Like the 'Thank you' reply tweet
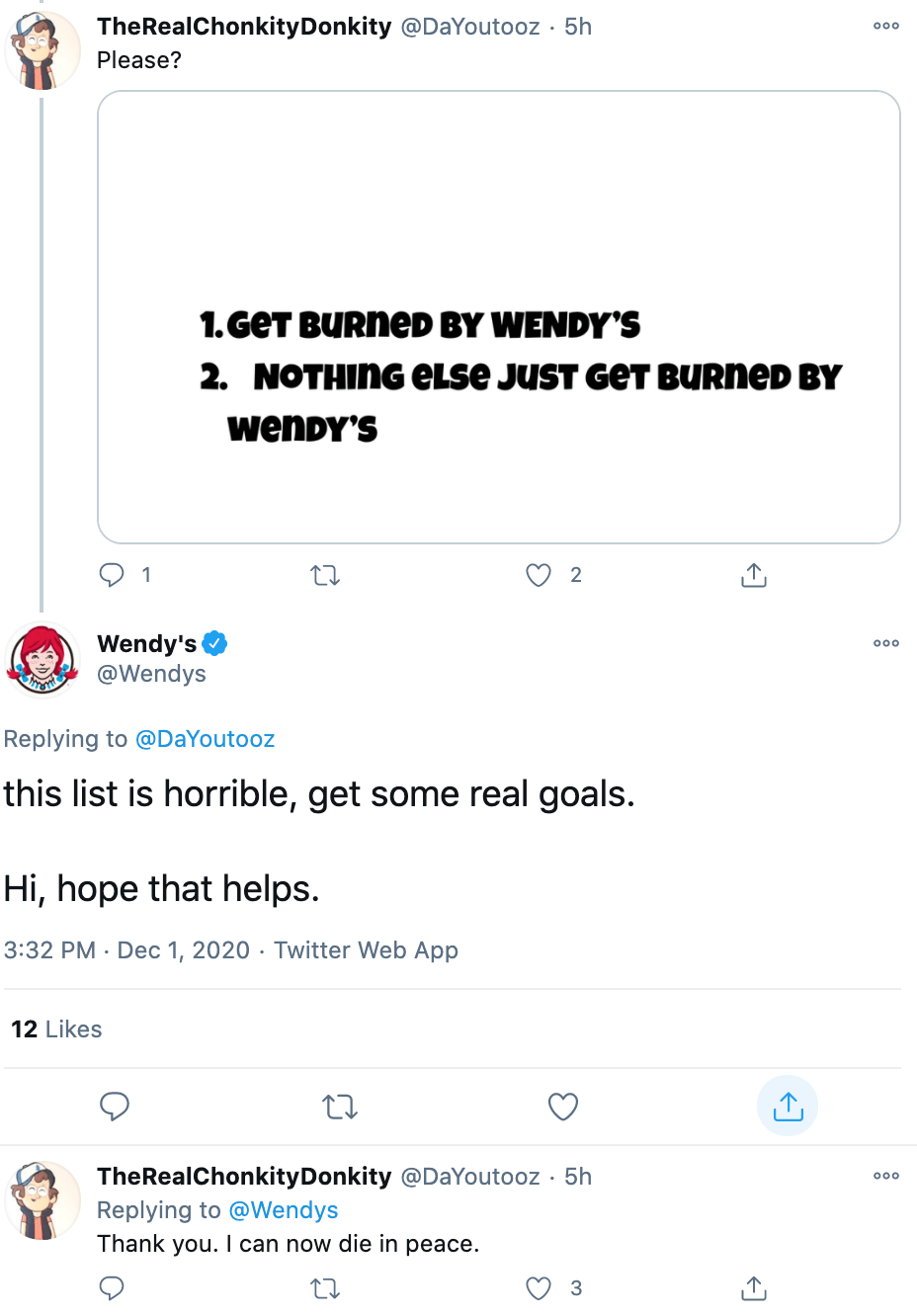Image resolution: width=917 pixels, height=1316 pixels. click(538, 1288)
